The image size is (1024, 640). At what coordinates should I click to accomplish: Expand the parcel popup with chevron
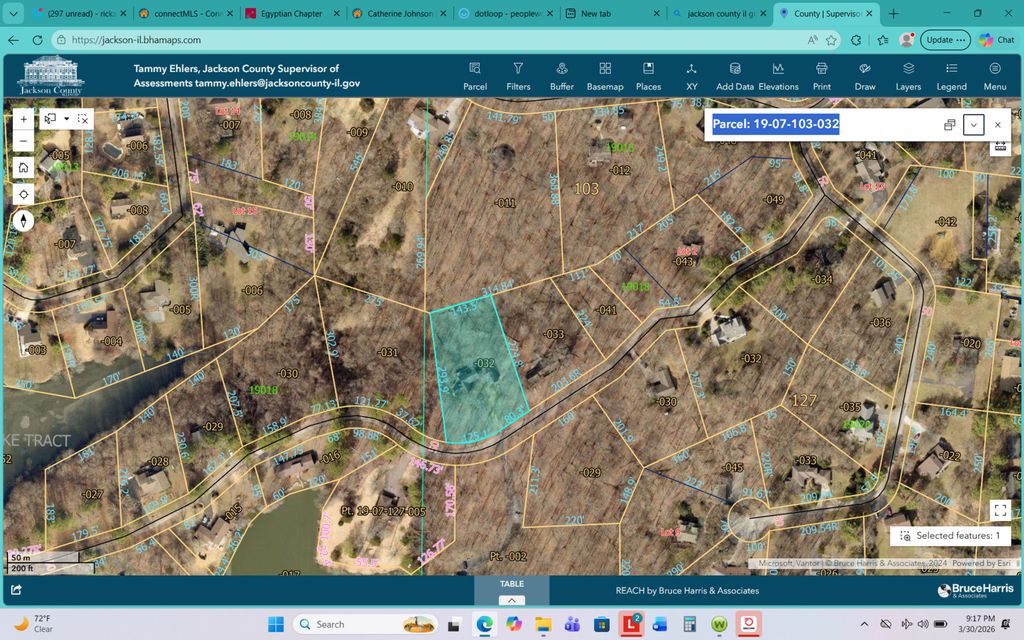pyautogui.click(x=973, y=125)
